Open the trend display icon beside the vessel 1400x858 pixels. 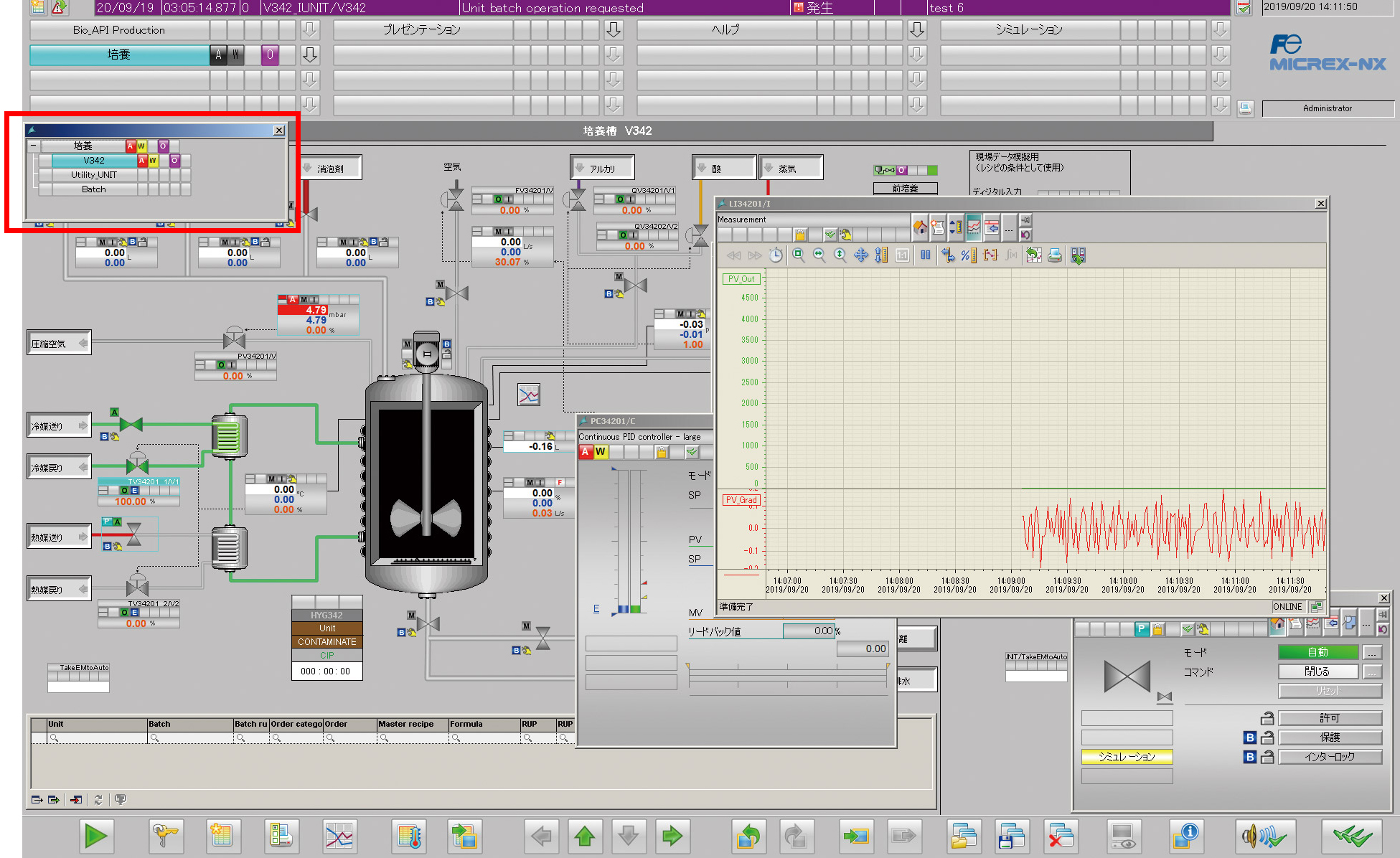[x=529, y=395]
